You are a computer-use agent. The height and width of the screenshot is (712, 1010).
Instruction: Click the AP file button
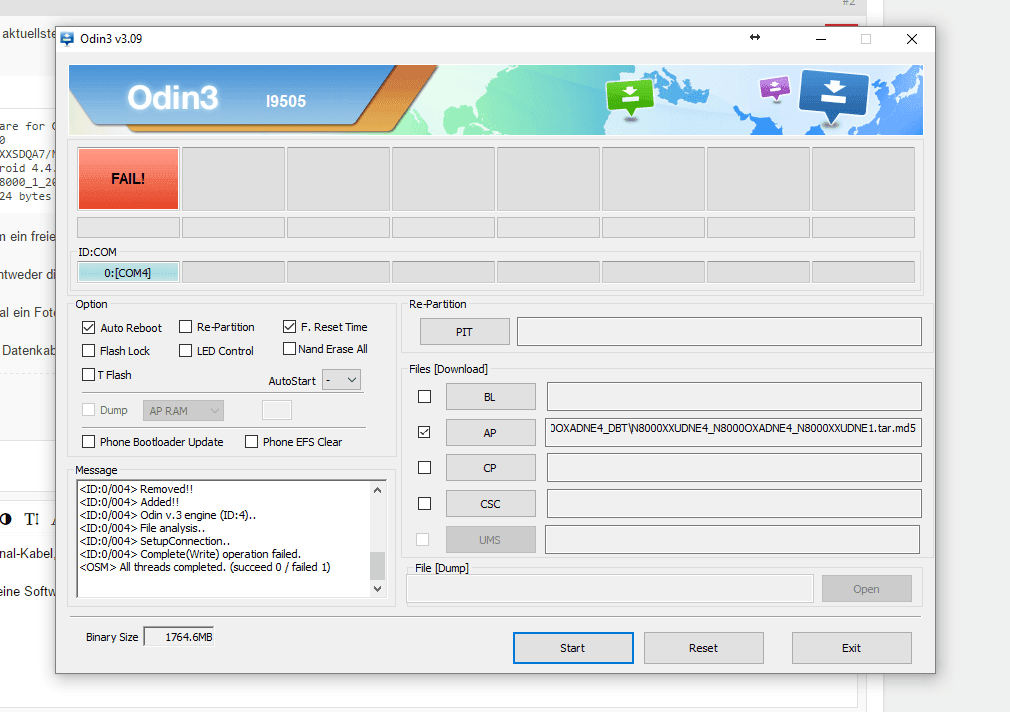(x=490, y=432)
